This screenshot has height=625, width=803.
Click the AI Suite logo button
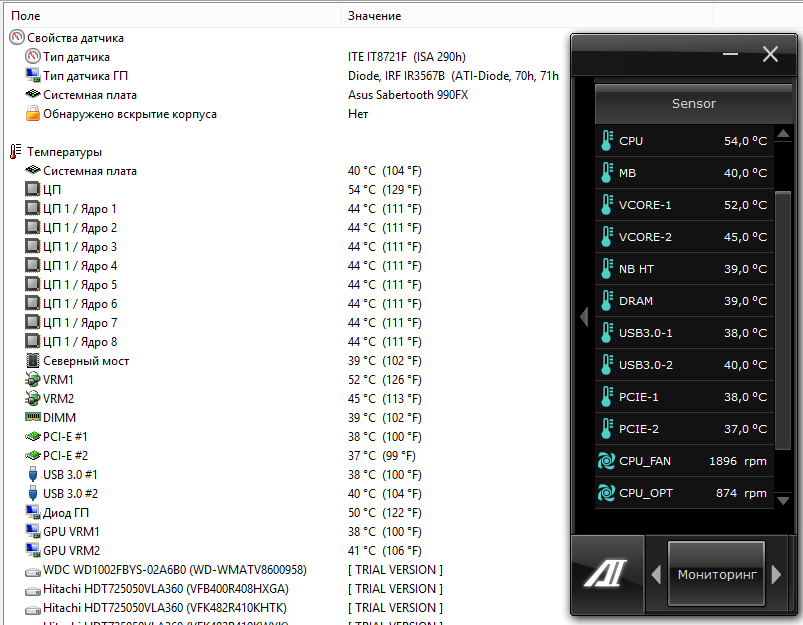pos(607,573)
